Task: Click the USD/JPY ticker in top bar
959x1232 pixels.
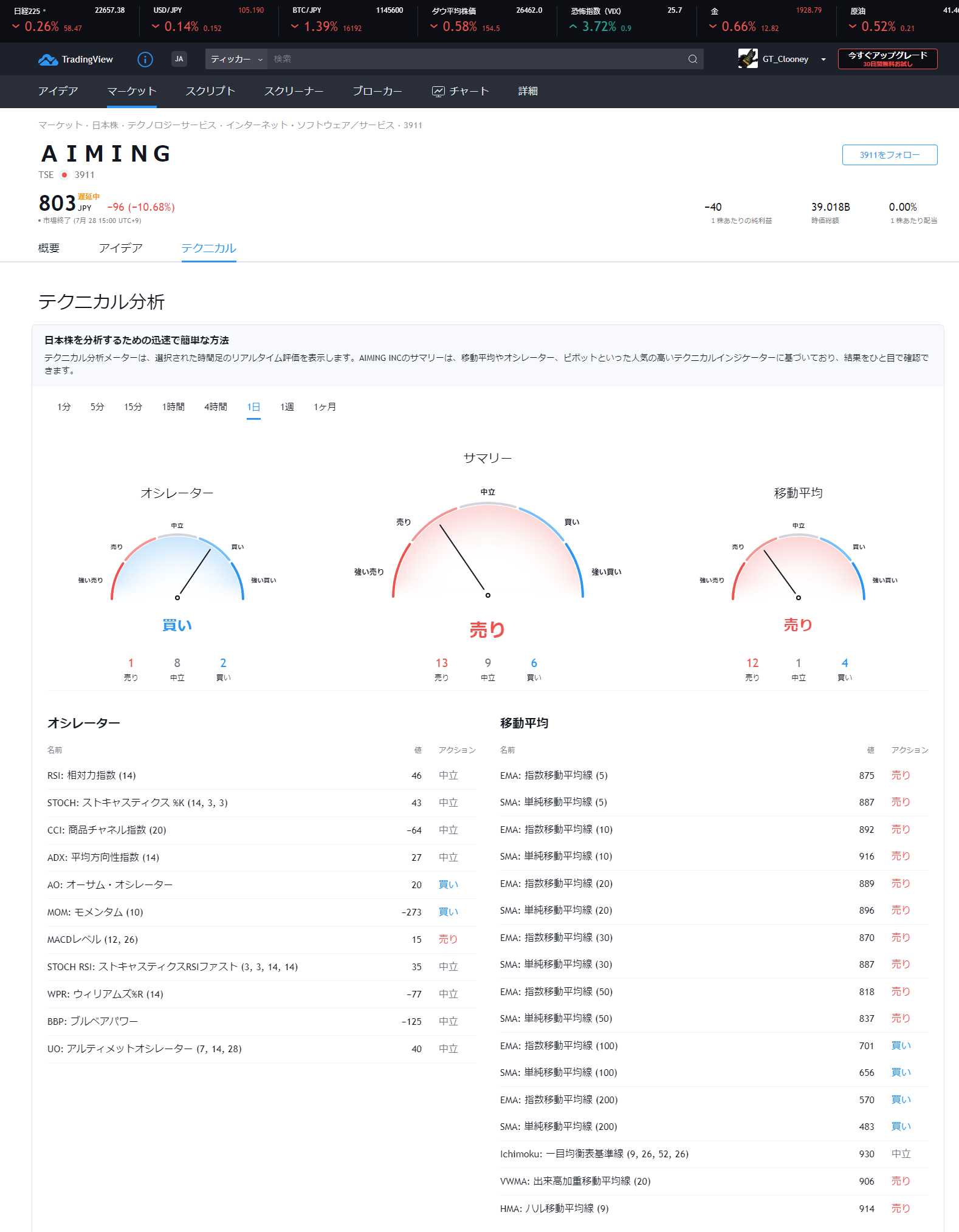Action: 208,20
